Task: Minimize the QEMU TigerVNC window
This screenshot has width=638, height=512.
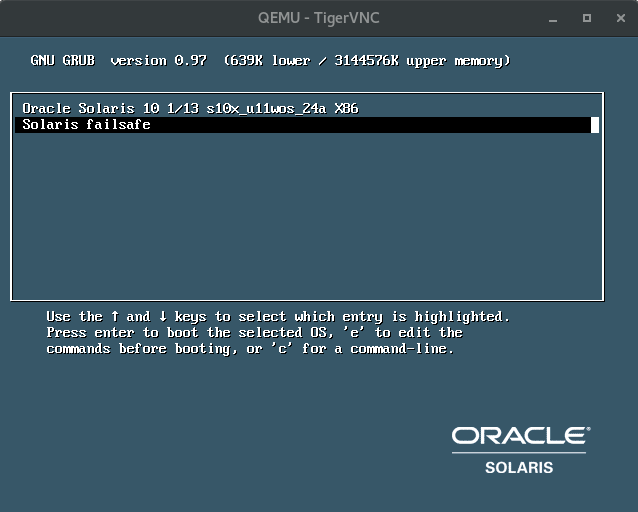Action: (553, 18)
